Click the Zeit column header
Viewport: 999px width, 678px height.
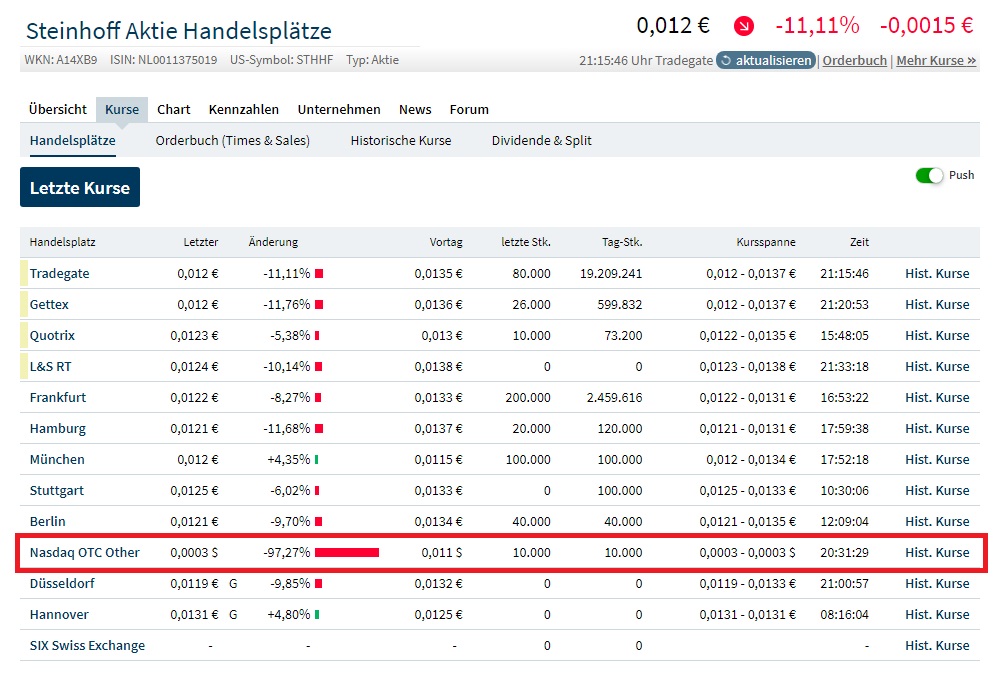(x=859, y=242)
